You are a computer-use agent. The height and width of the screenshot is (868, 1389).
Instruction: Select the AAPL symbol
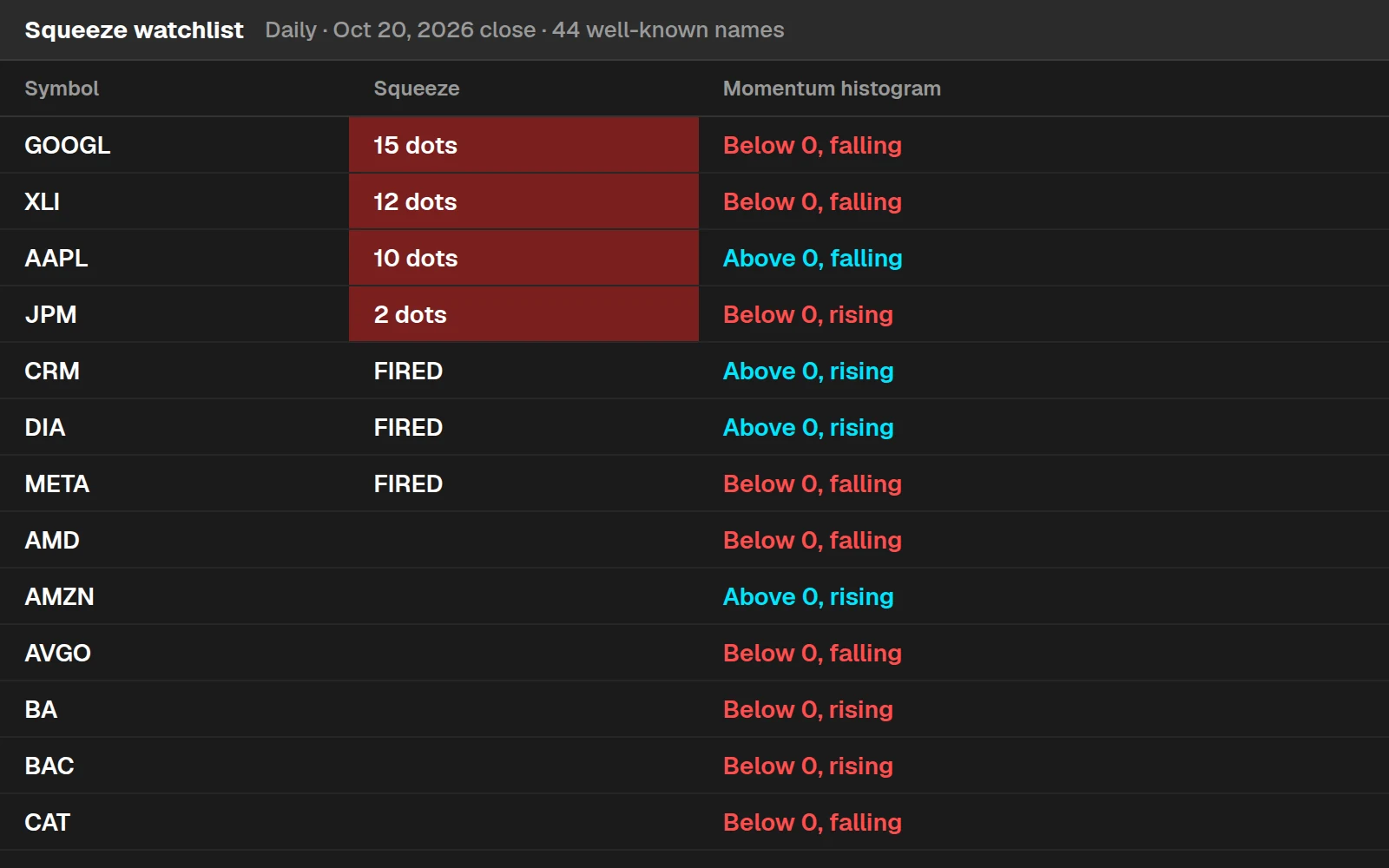pos(56,258)
